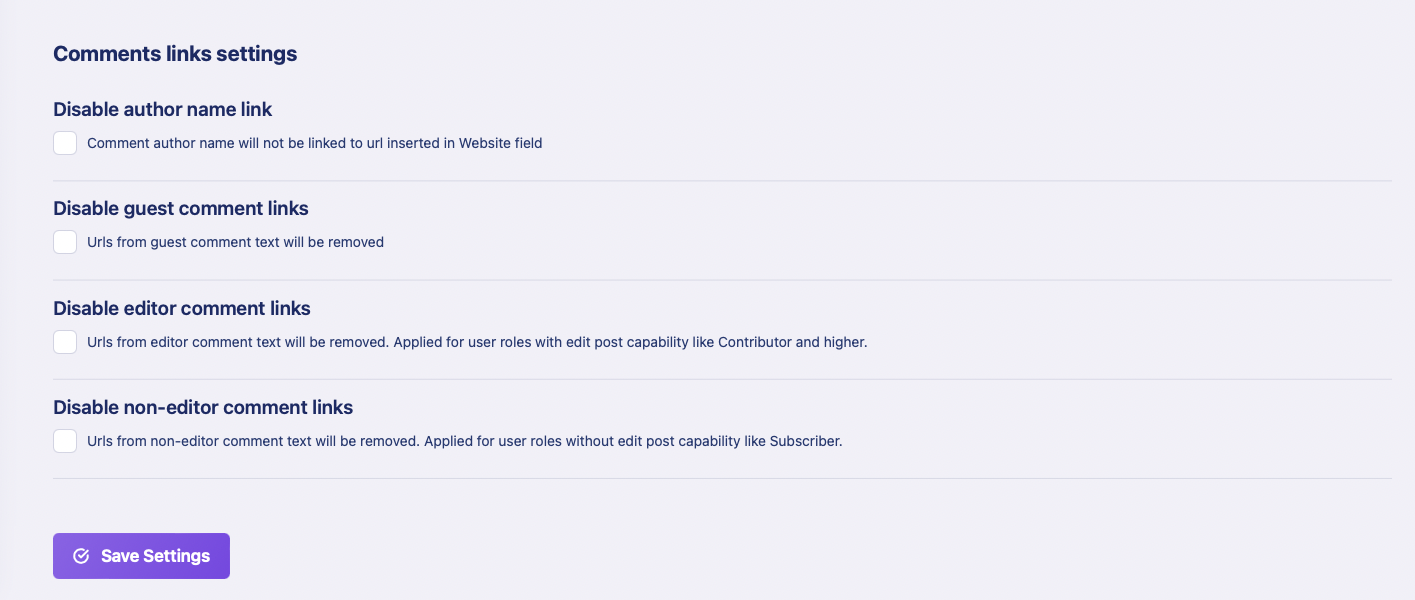The height and width of the screenshot is (600, 1415).
Task: Click the label starting 'Comment author name will not'
Action: [x=315, y=143]
